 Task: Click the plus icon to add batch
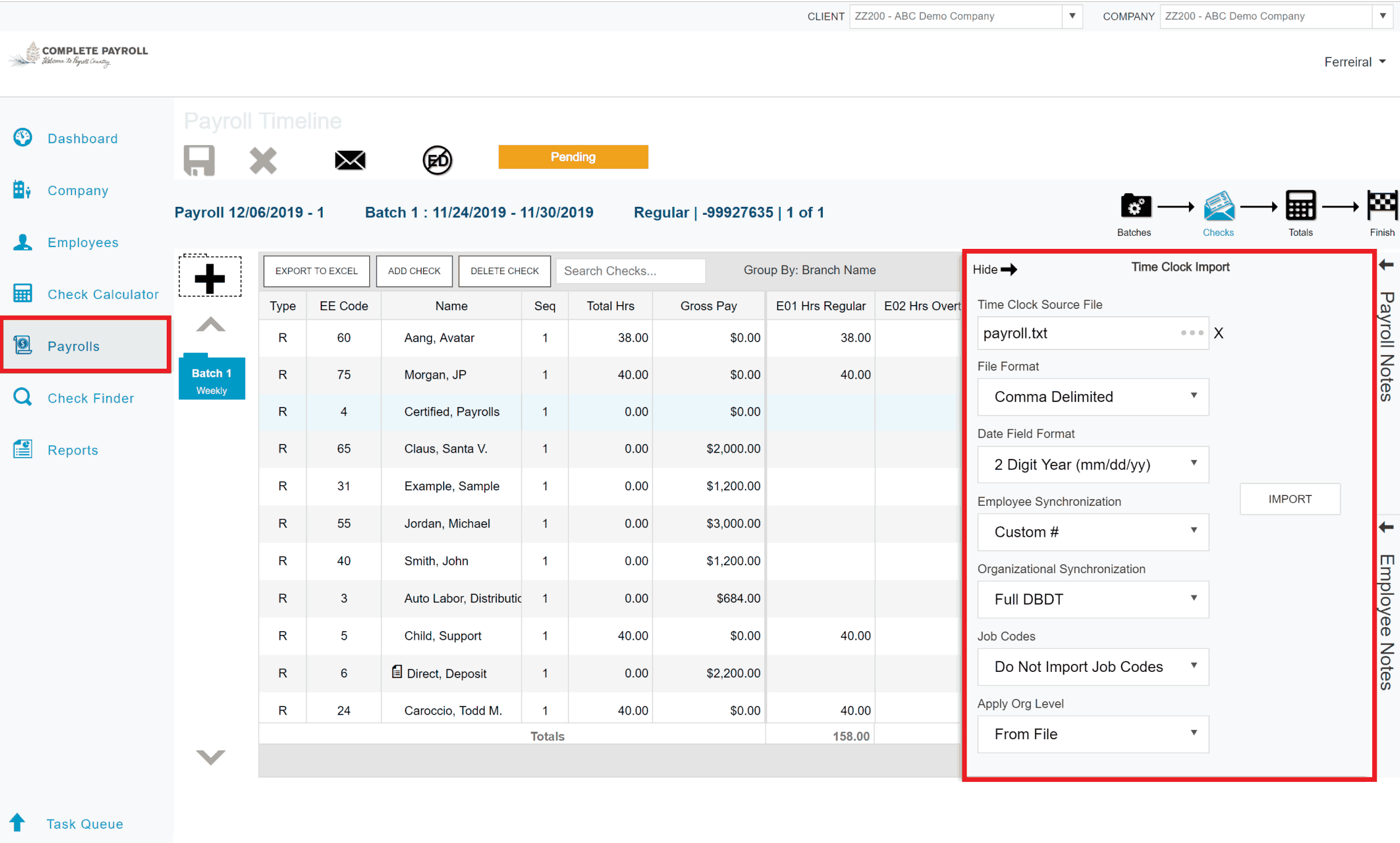210,277
